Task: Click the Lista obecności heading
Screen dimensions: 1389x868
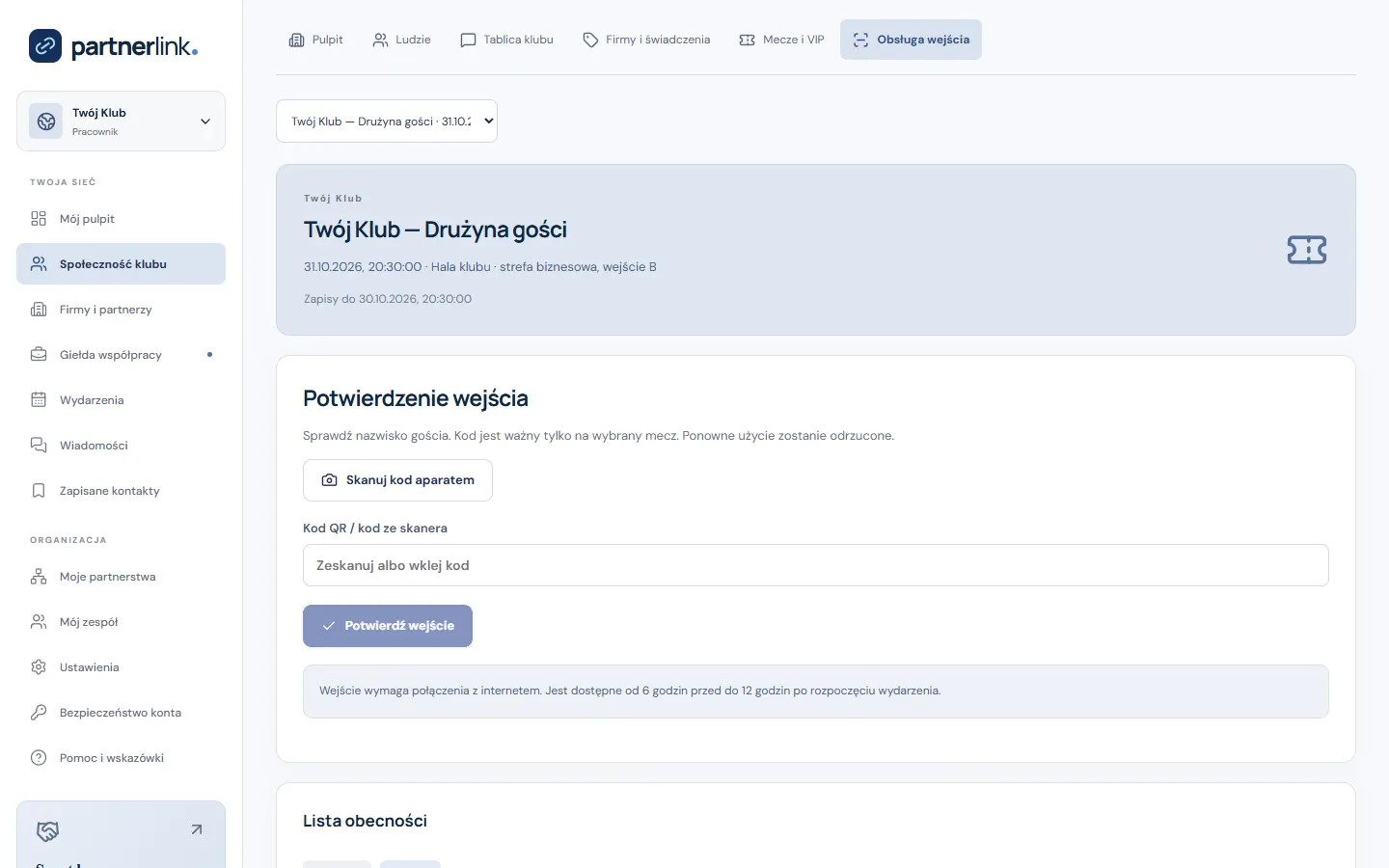Action: click(x=365, y=821)
